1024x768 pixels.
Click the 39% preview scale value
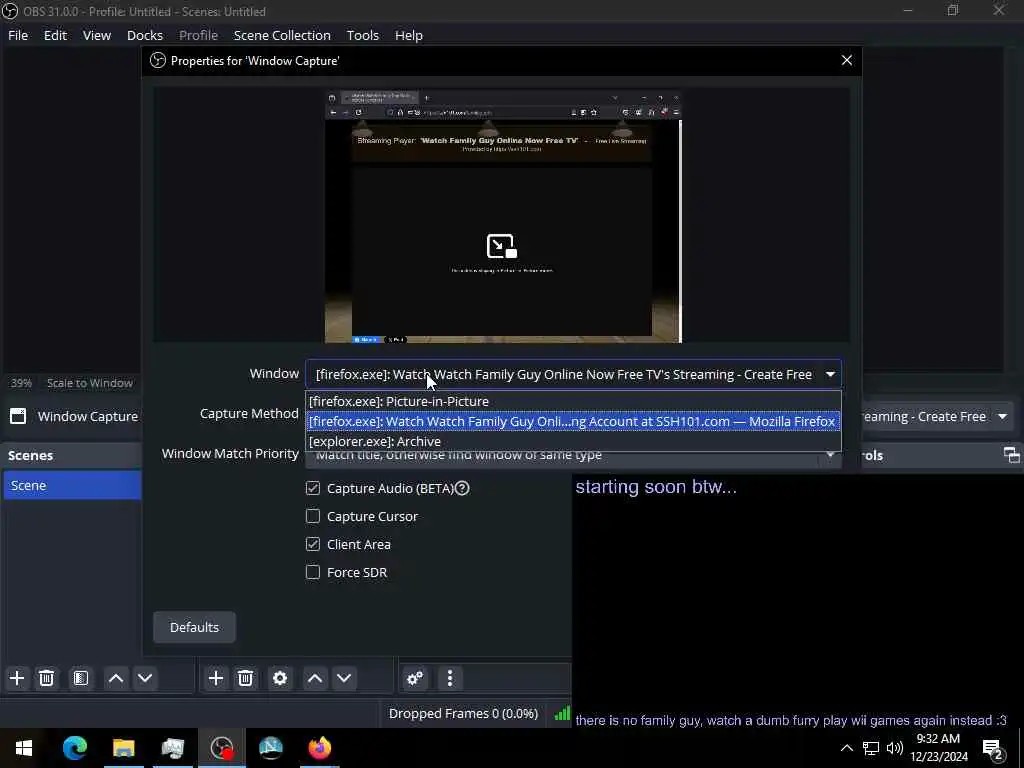pyautogui.click(x=21, y=383)
